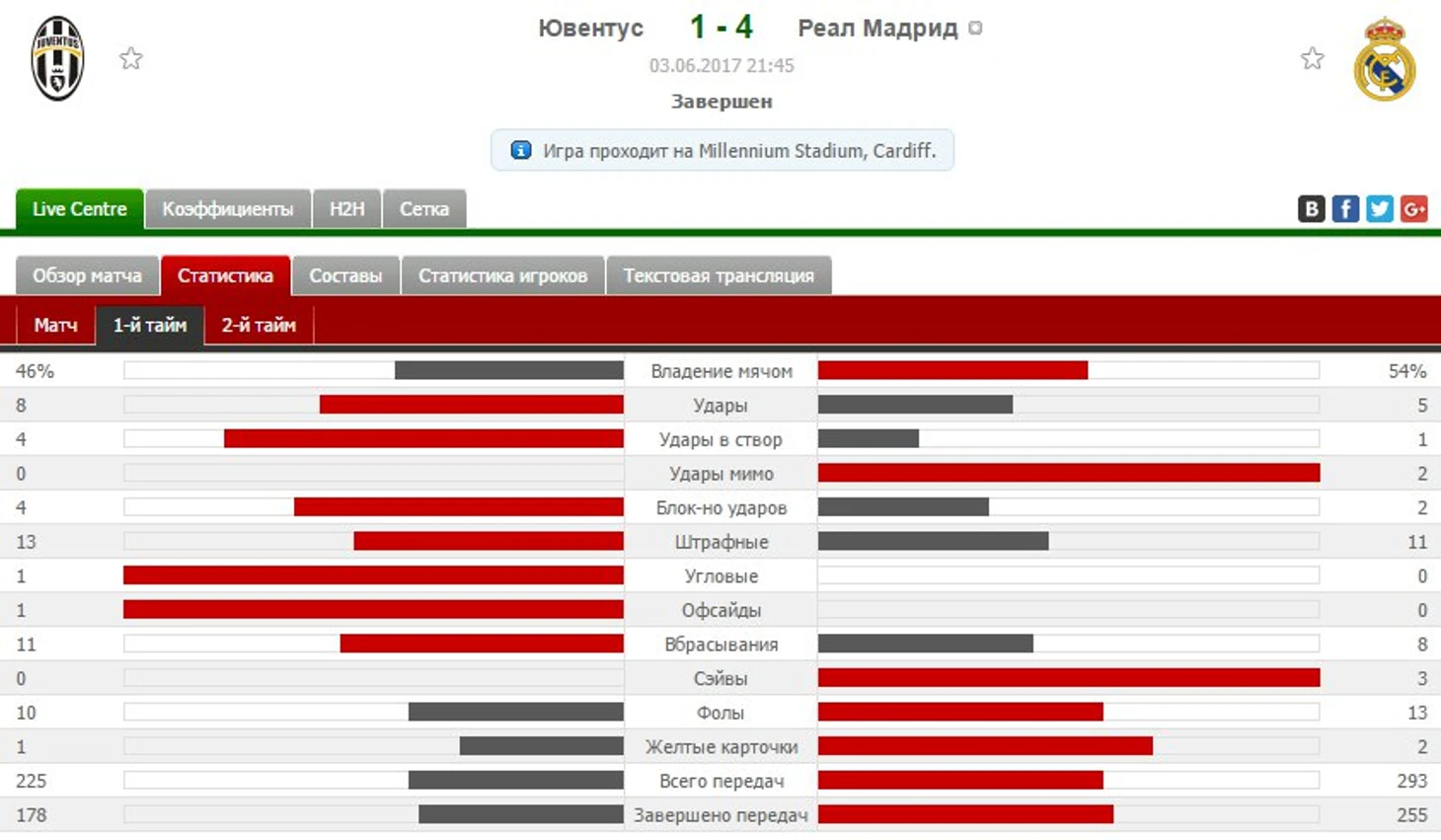
Task: Switch to the H2H tab
Action: point(346,209)
